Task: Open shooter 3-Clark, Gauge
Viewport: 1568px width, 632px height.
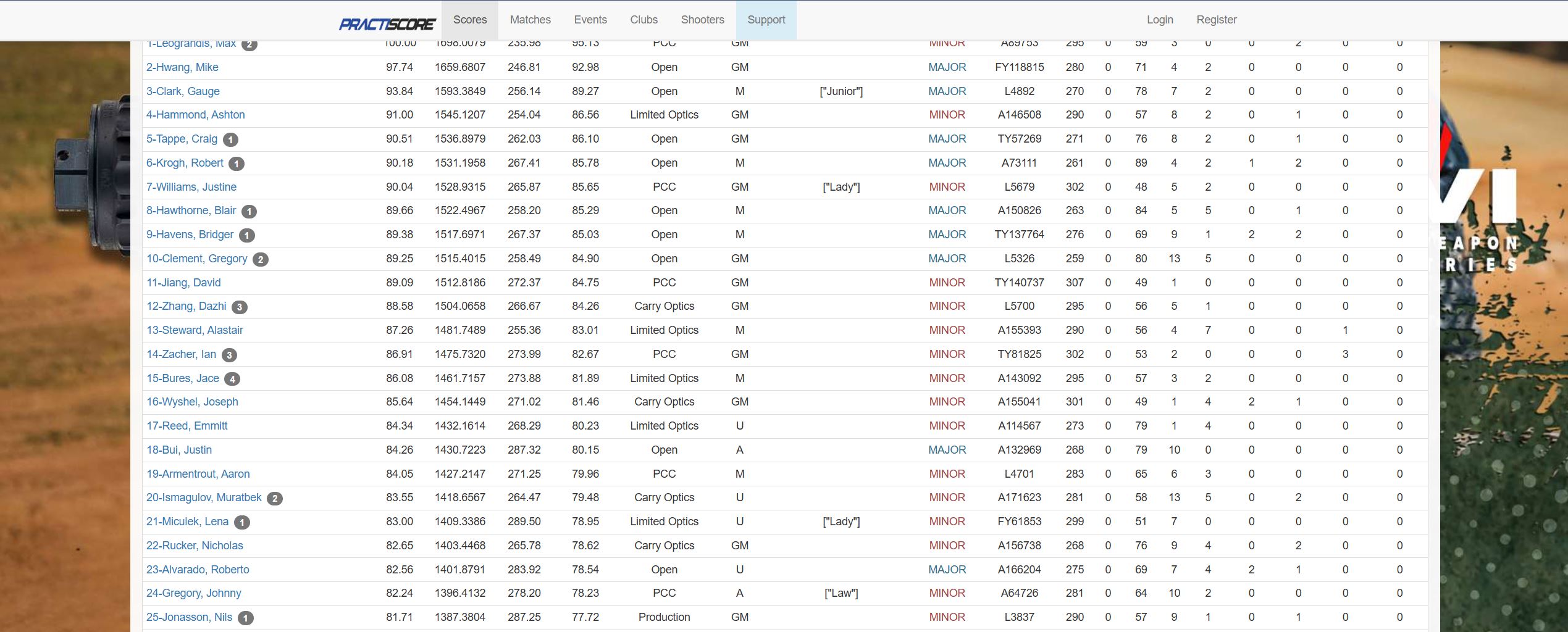Action: (183, 91)
